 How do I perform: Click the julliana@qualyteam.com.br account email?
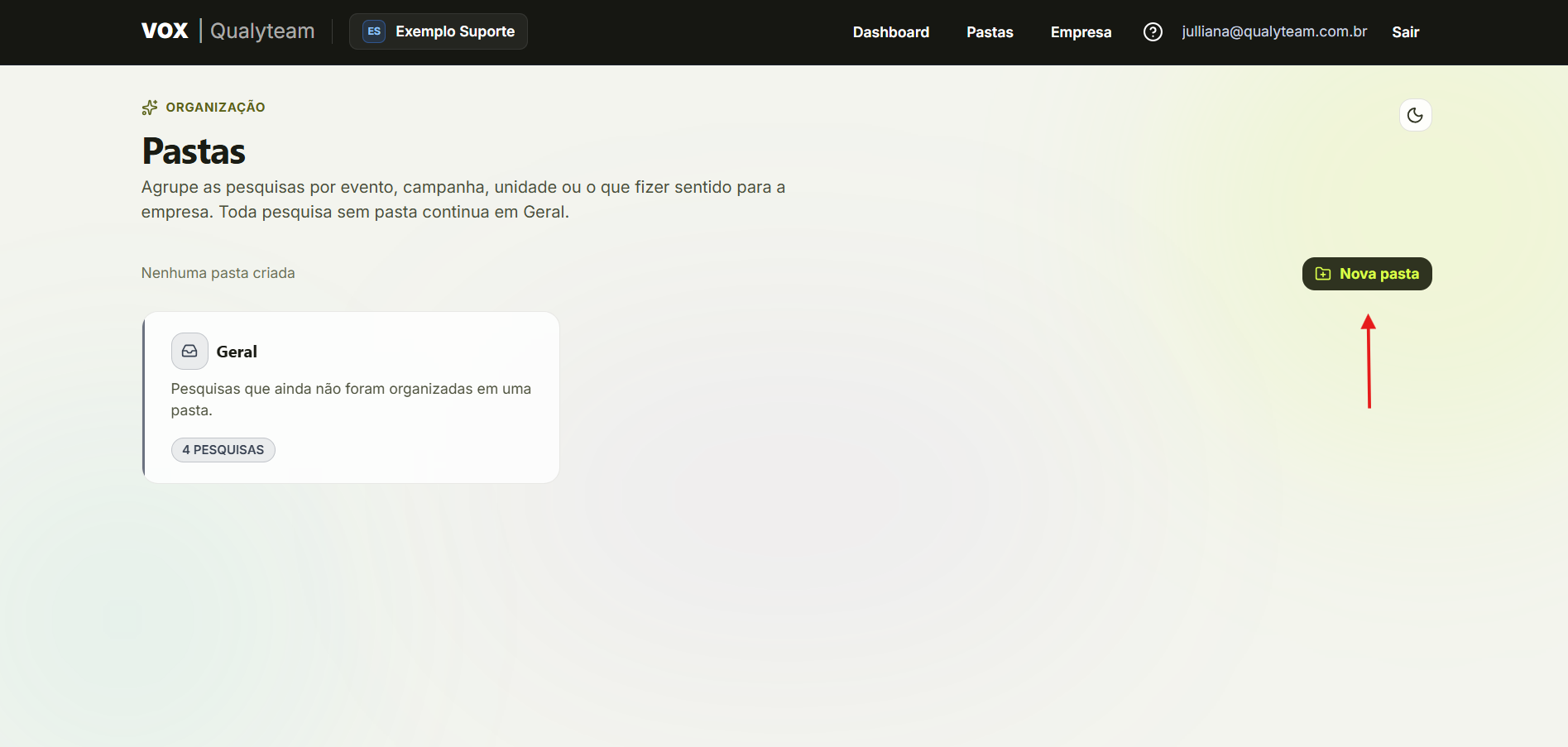tap(1274, 31)
